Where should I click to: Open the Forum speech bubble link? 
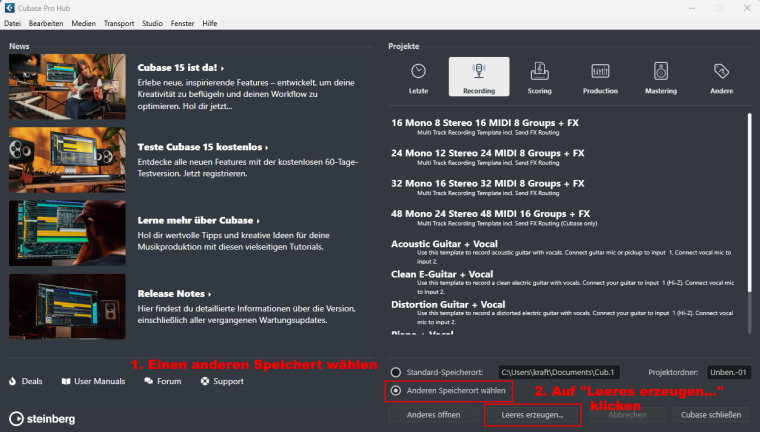[147, 381]
